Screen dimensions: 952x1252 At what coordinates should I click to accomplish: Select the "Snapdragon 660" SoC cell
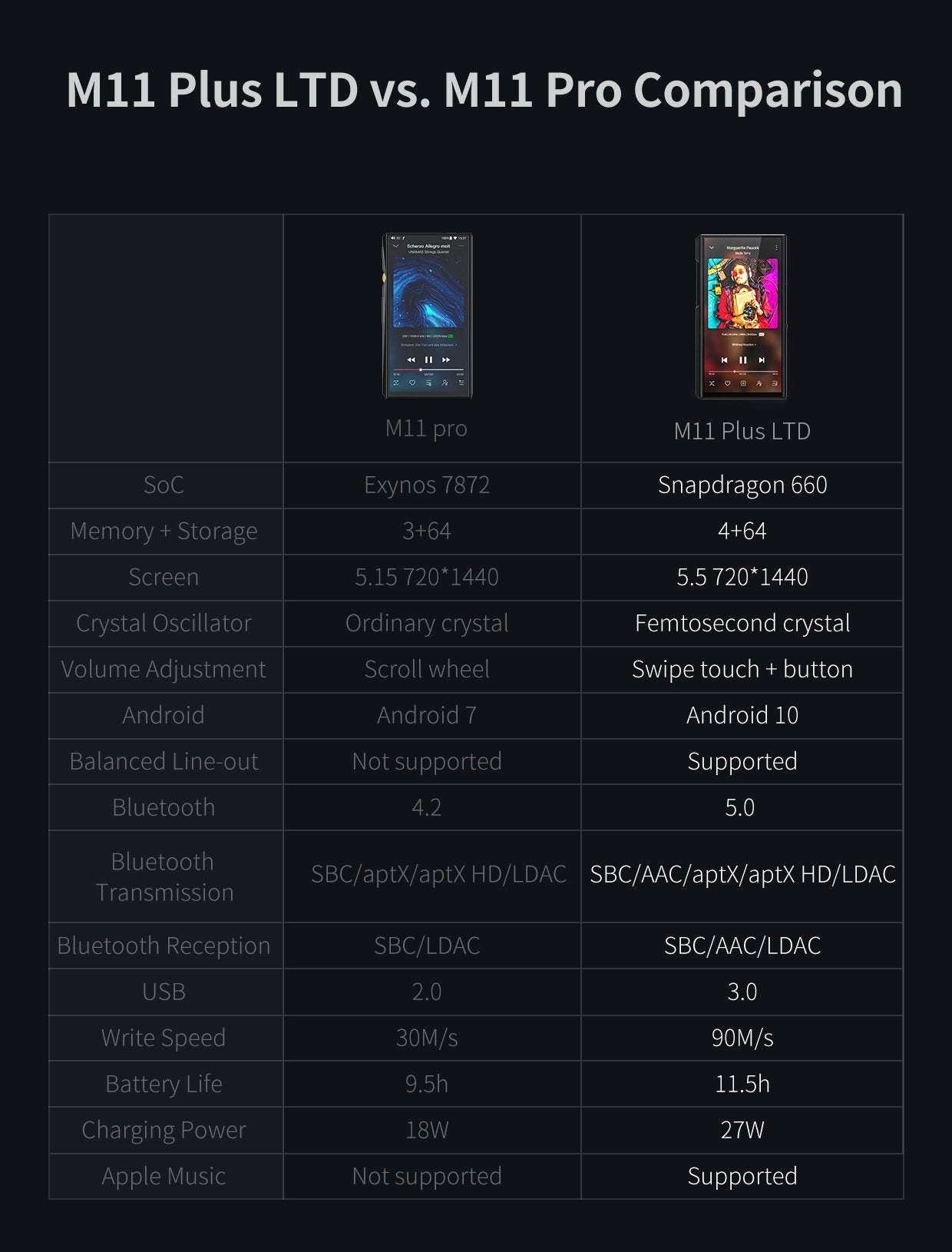click(742, 485)
